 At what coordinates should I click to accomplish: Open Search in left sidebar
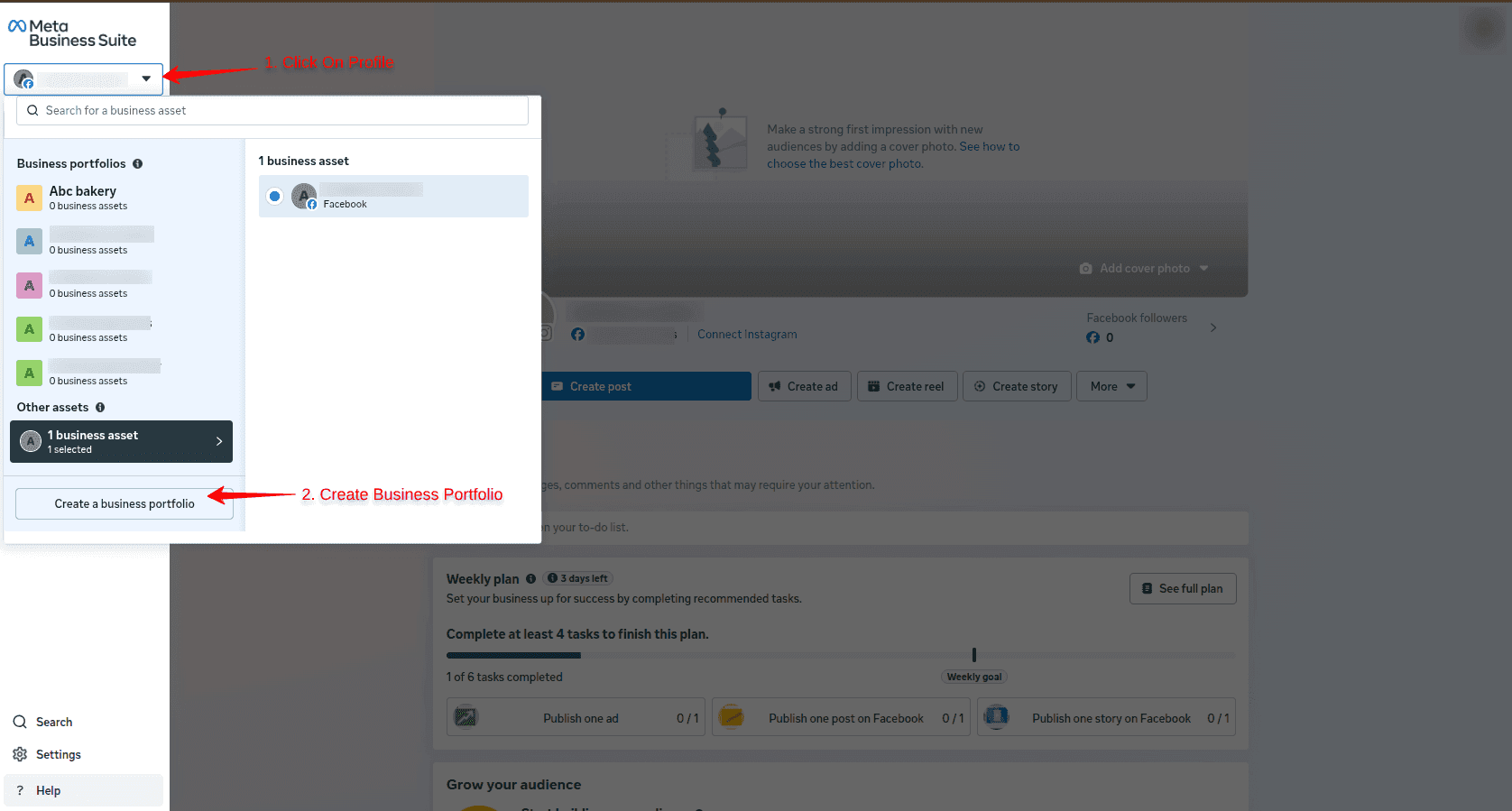point(83,722)
